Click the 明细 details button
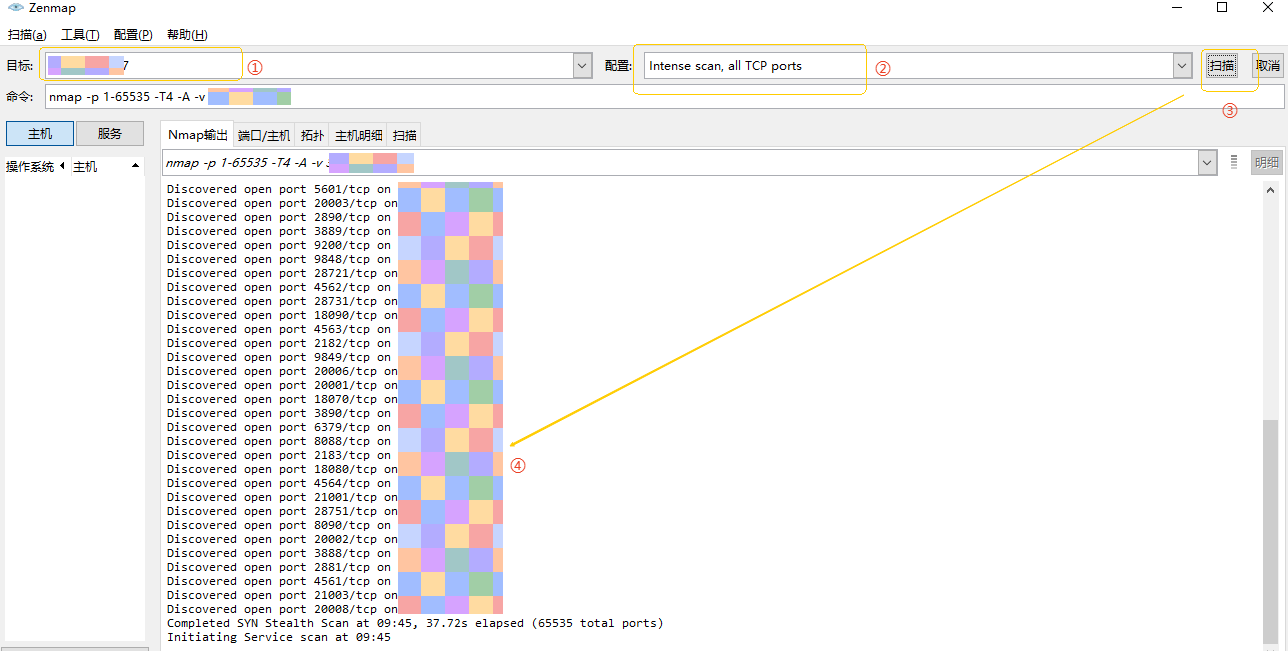This screenshot has width=1288, height=651. pos(1267,162)
